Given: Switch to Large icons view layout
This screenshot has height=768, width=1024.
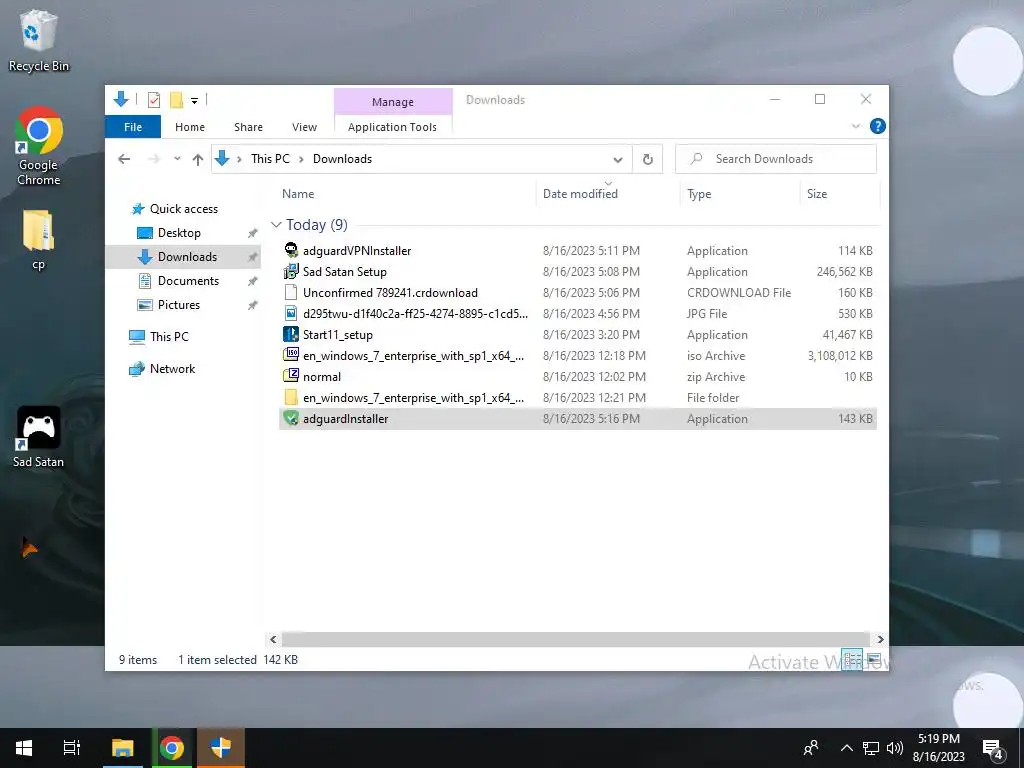Looking at the screenshot, I should tap(874, 660).
